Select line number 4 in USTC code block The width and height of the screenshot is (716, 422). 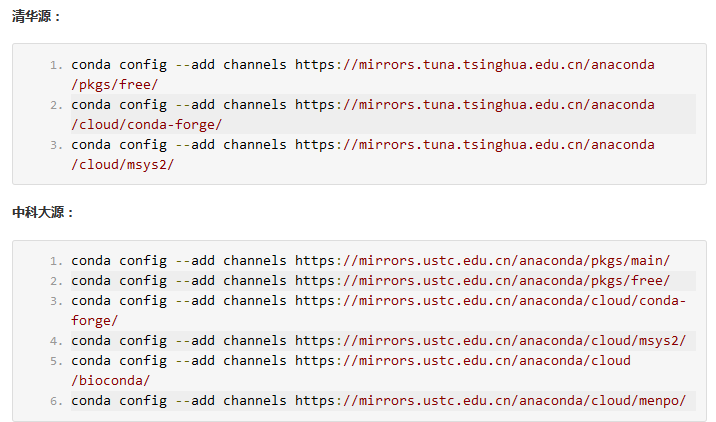[x=56, y=341]
